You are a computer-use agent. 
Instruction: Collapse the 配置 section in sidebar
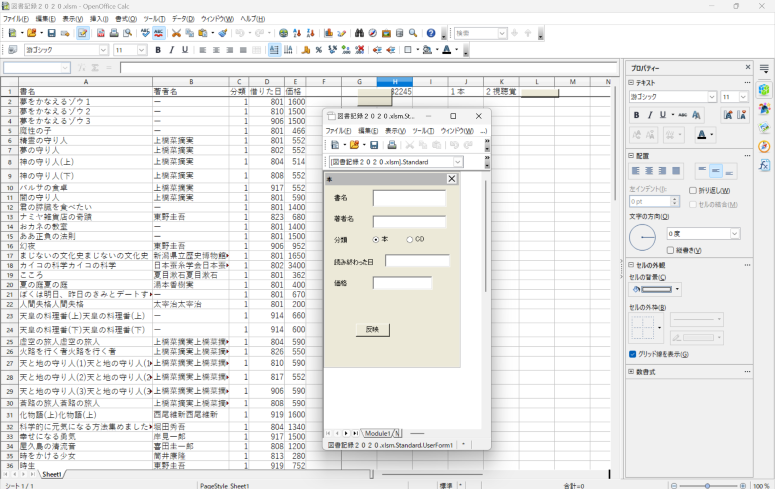click(632, 156)
